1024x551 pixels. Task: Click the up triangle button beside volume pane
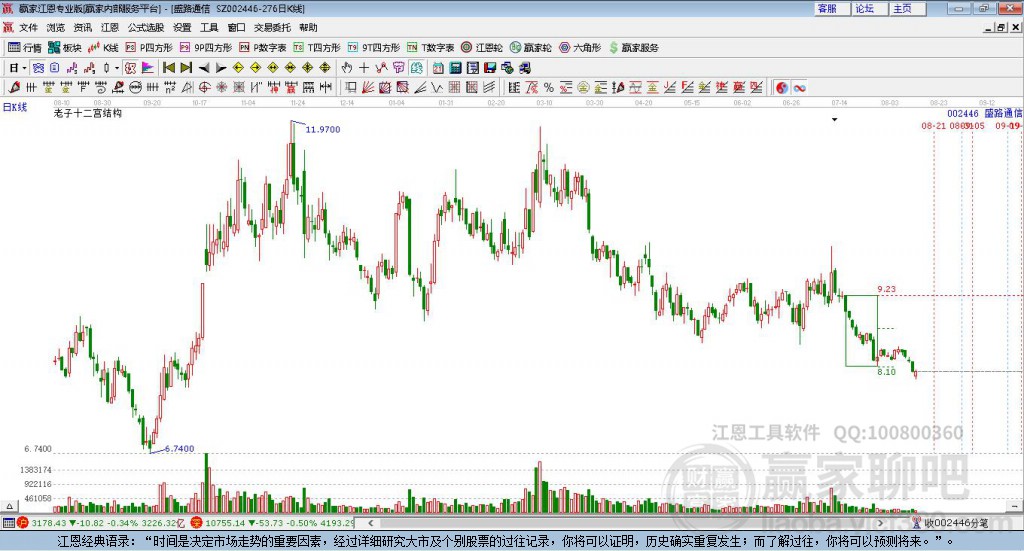click(9, 506)
